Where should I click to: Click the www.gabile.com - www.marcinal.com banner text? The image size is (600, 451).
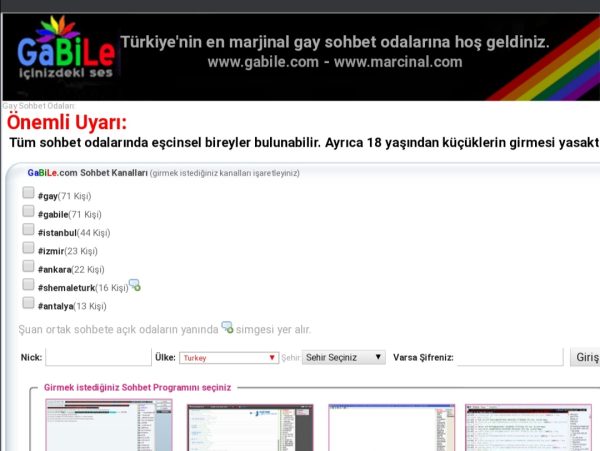335,62
